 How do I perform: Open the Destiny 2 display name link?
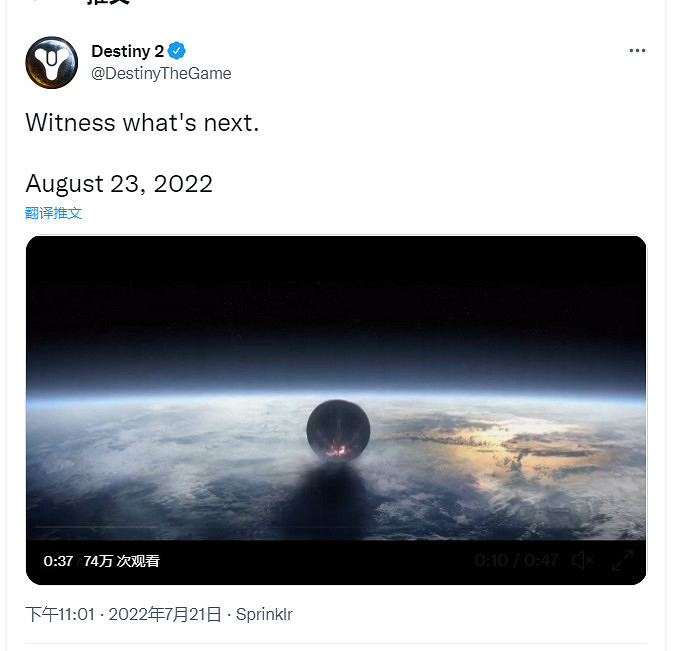pyautogui.click(x=127, y=51)
